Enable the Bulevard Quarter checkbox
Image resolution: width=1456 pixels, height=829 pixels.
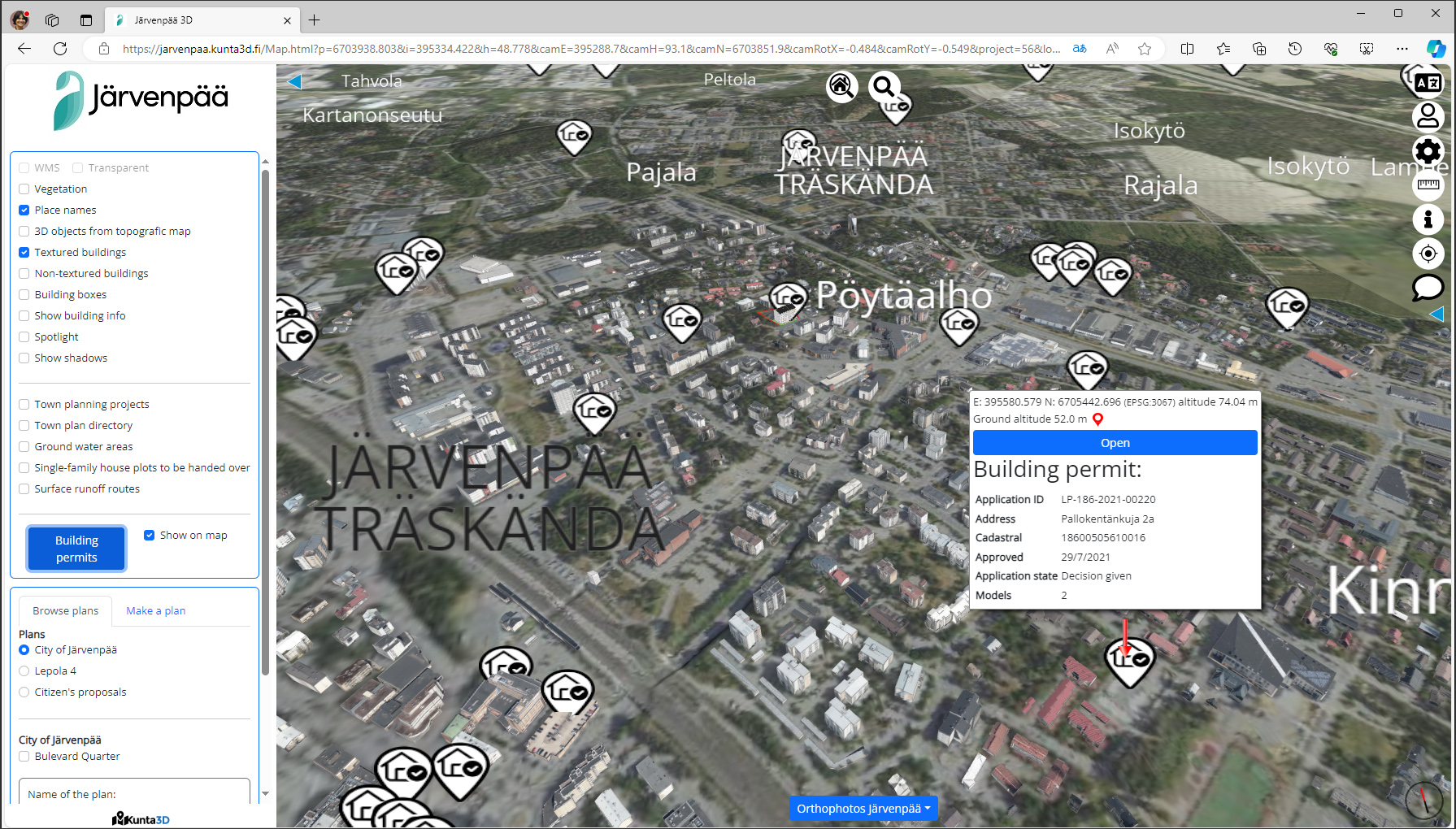[24, 756]
